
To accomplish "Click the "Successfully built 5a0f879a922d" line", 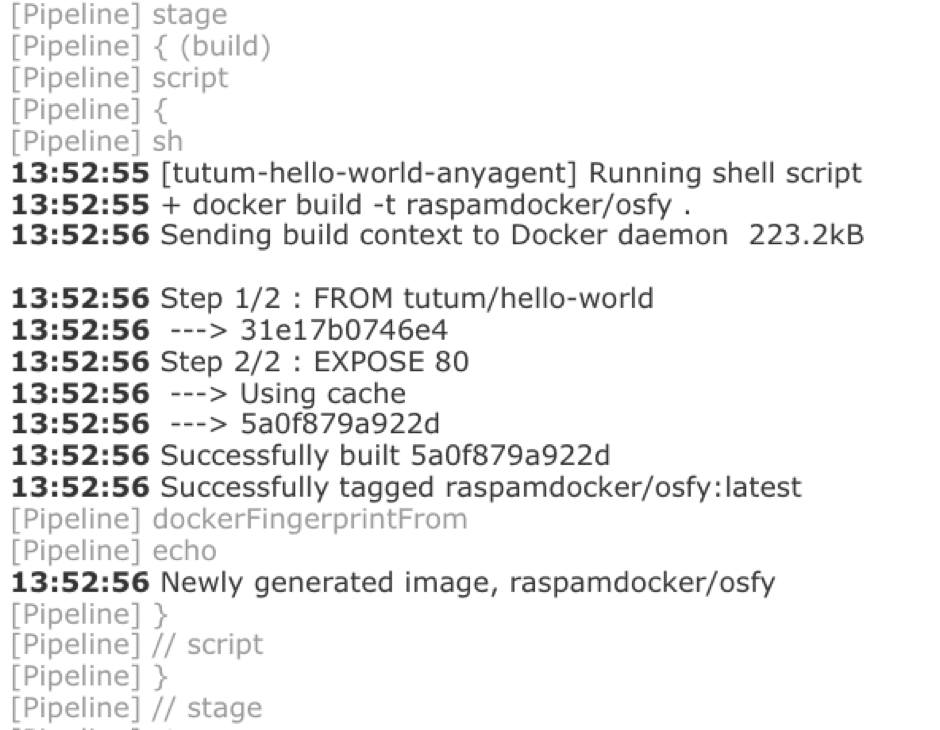I will coord(385,456).
